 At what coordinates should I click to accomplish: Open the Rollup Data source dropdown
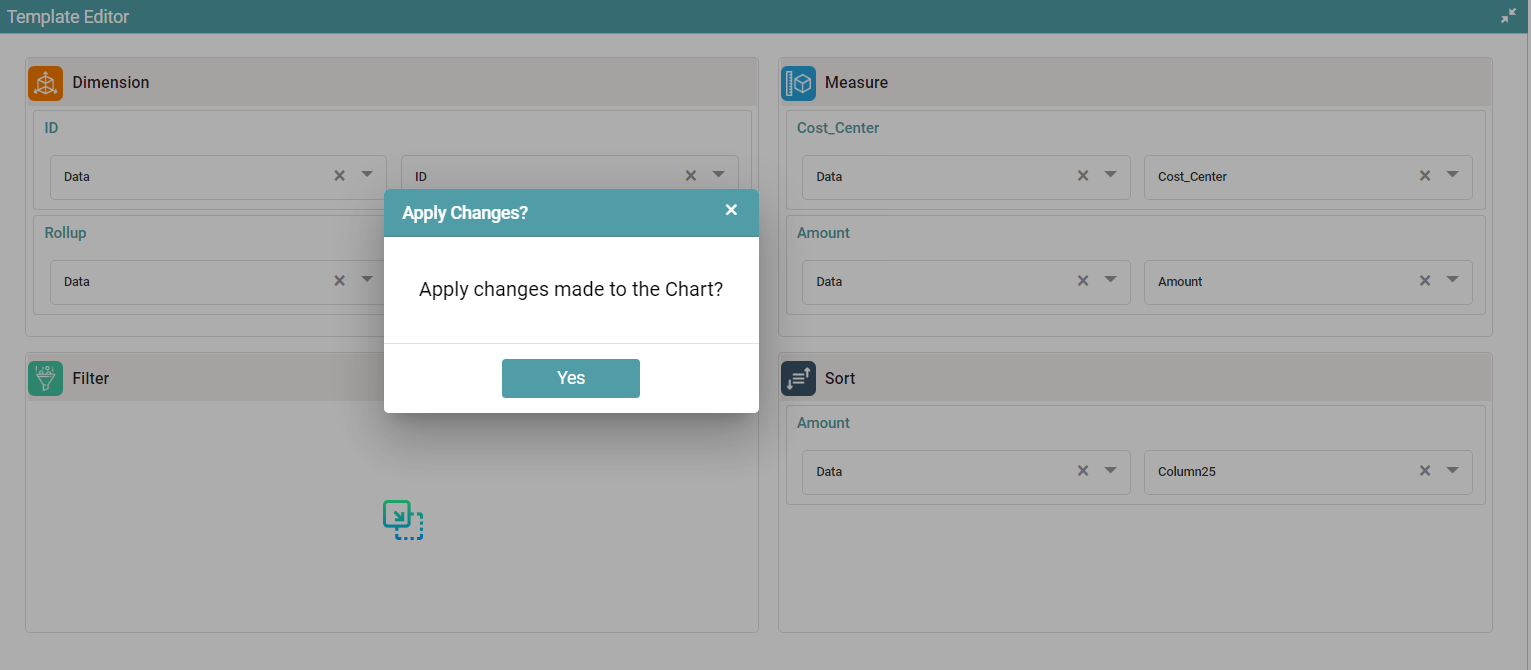(367, 280)
